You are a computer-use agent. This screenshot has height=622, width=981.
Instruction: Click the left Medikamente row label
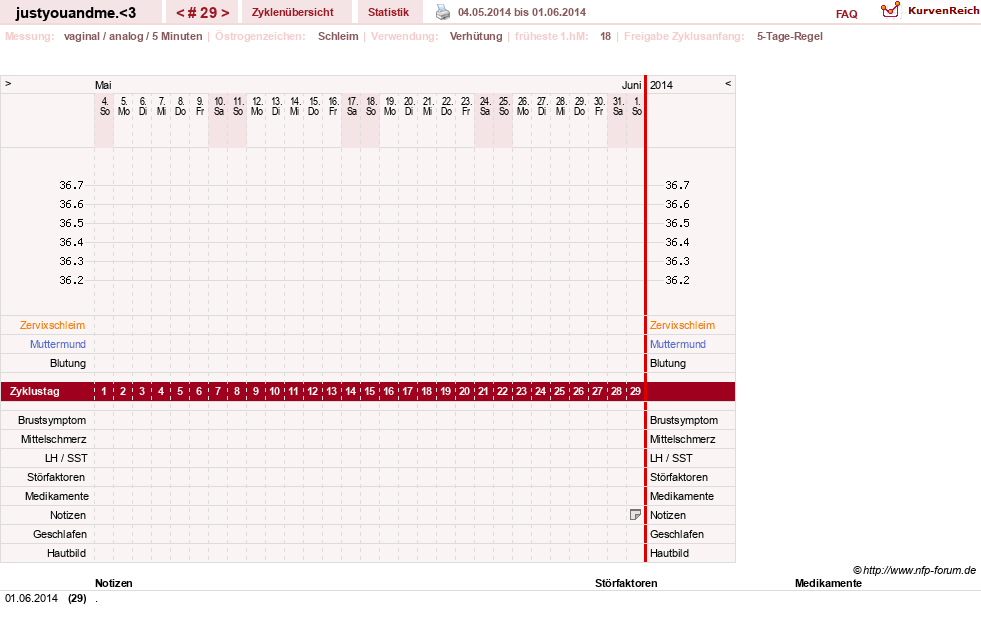[56, 496]
